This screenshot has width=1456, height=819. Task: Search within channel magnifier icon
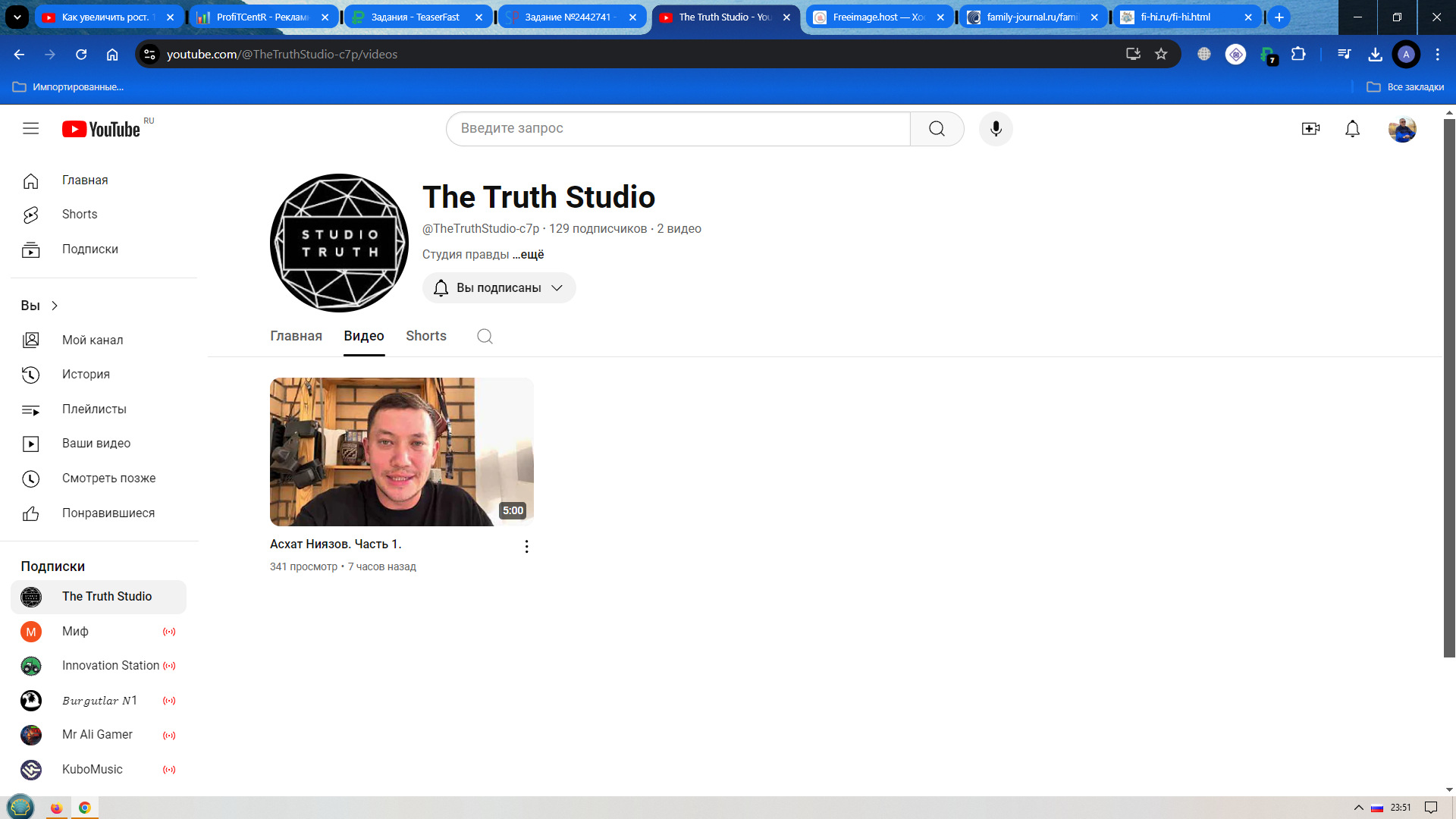click(x=485, y=336)
